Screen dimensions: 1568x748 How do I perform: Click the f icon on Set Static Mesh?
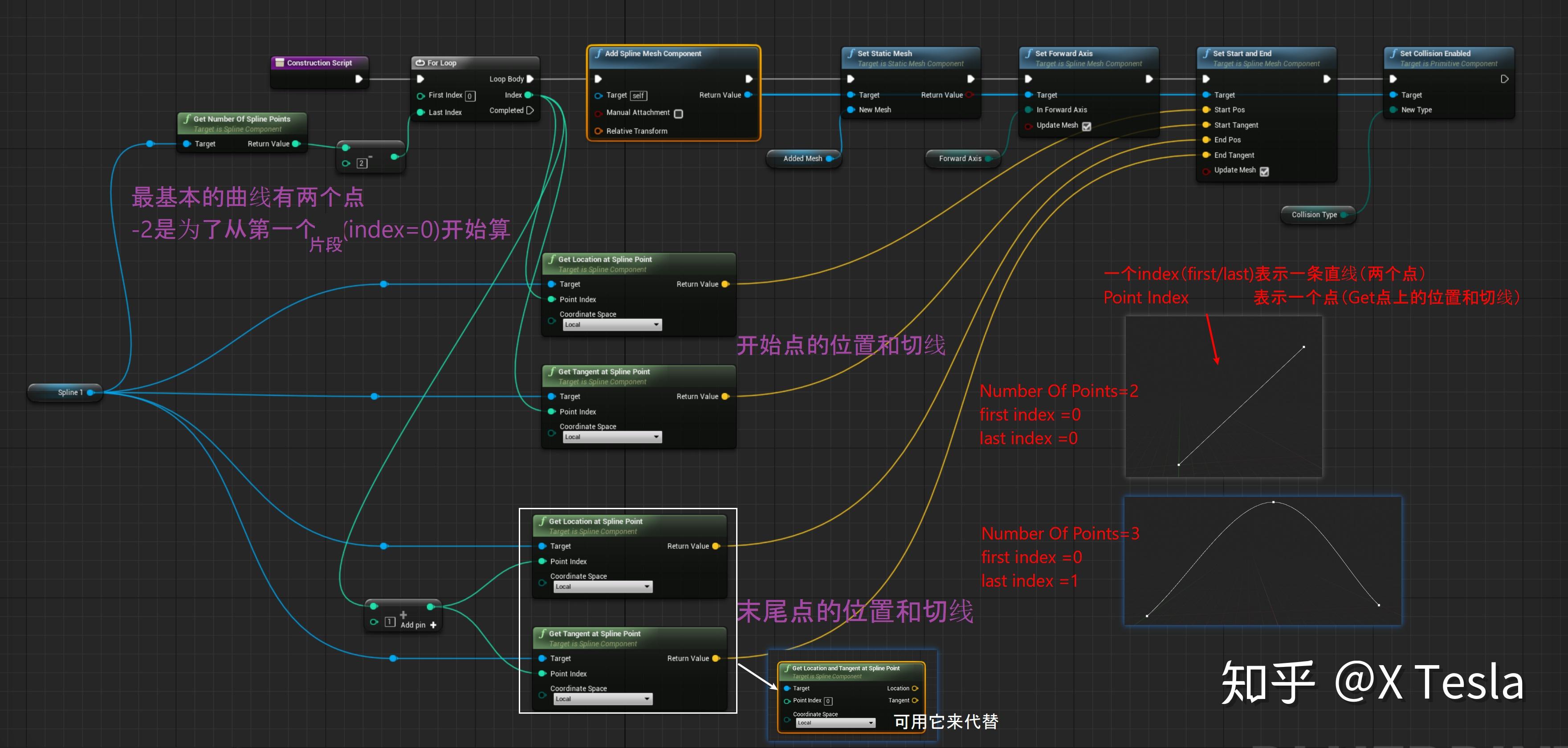click(851, 53)
